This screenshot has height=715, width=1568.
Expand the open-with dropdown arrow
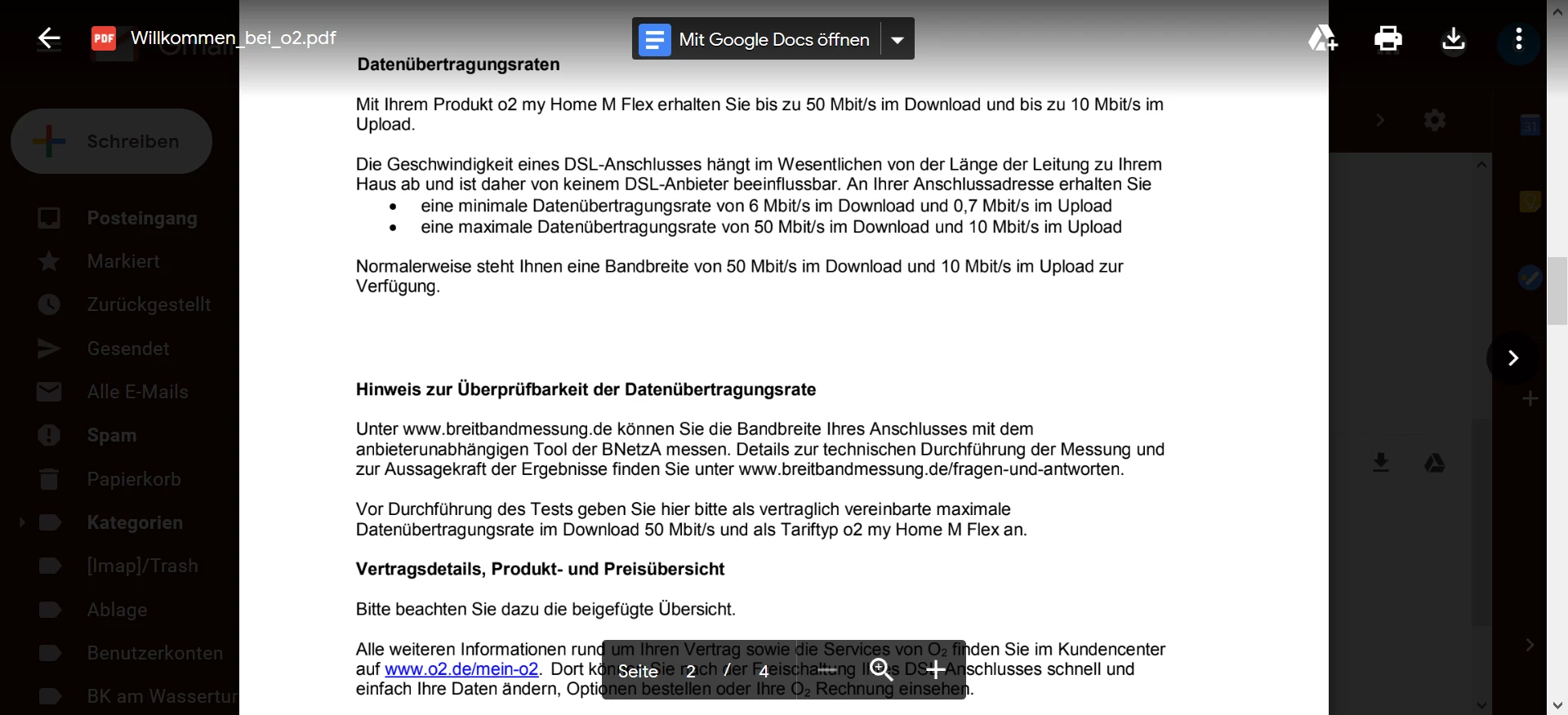click(898, 39)
